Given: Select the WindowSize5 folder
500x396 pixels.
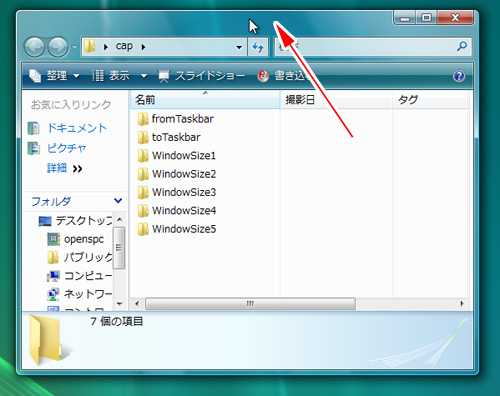Looking at the screenshot, I should pyautogui.click(x=184, y=229).
